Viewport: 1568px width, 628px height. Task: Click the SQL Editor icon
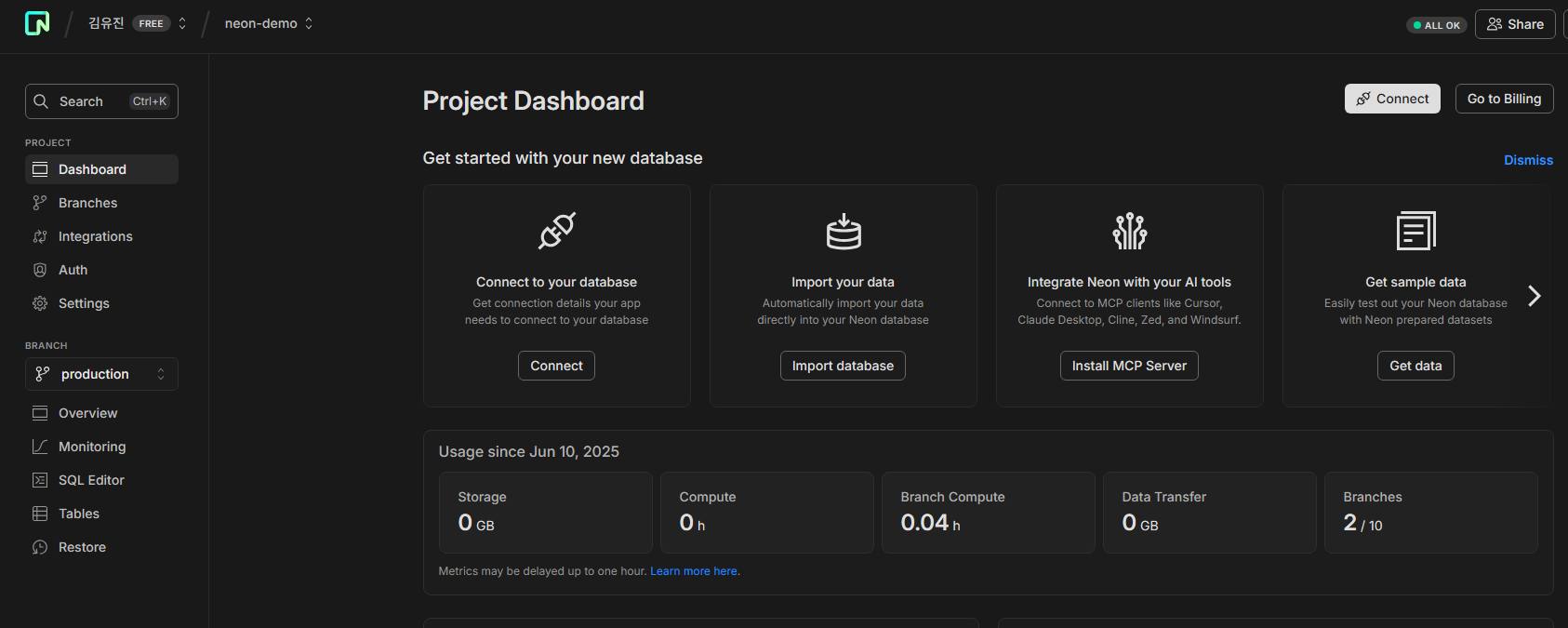40,480
